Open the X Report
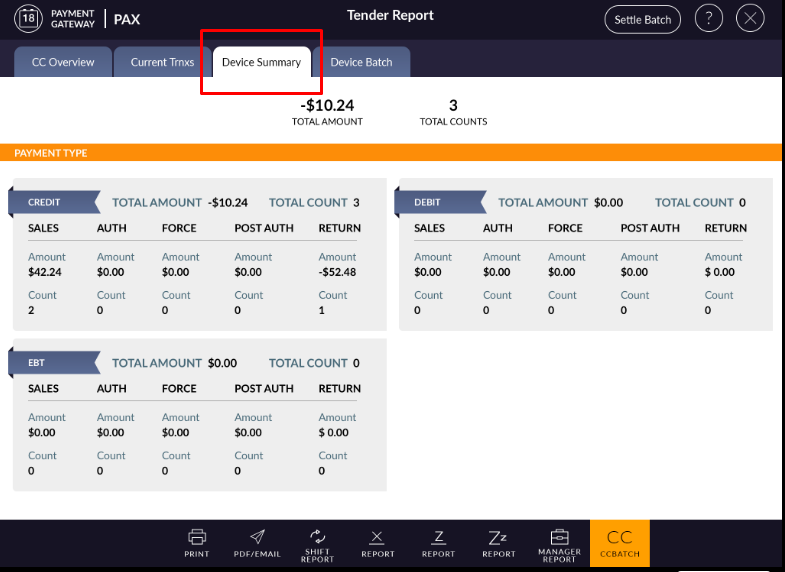The height and width of the screenshot is (572, 785). tap(377, 543)
